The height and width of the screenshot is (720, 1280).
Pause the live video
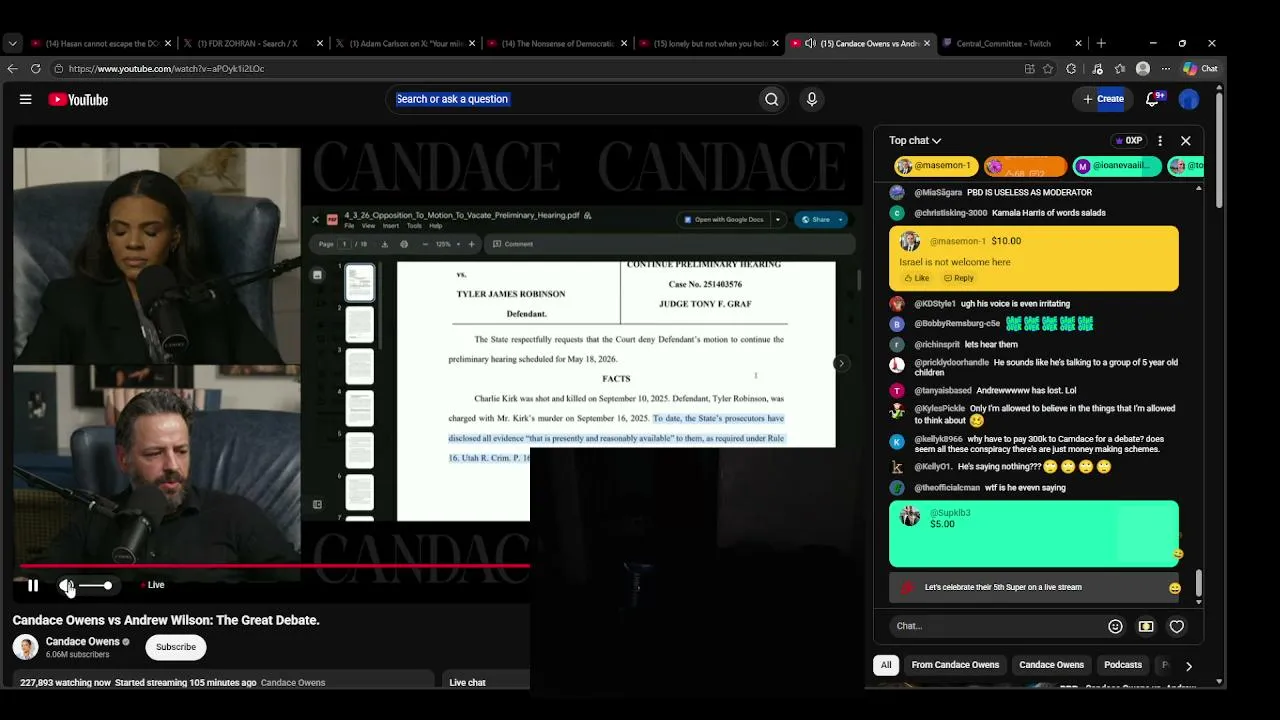33,586
